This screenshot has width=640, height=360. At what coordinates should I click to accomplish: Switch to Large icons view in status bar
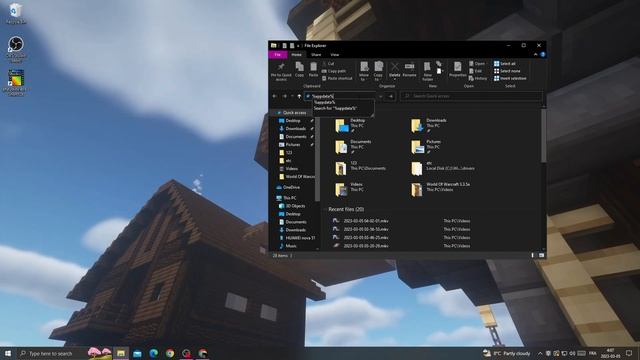541,256
